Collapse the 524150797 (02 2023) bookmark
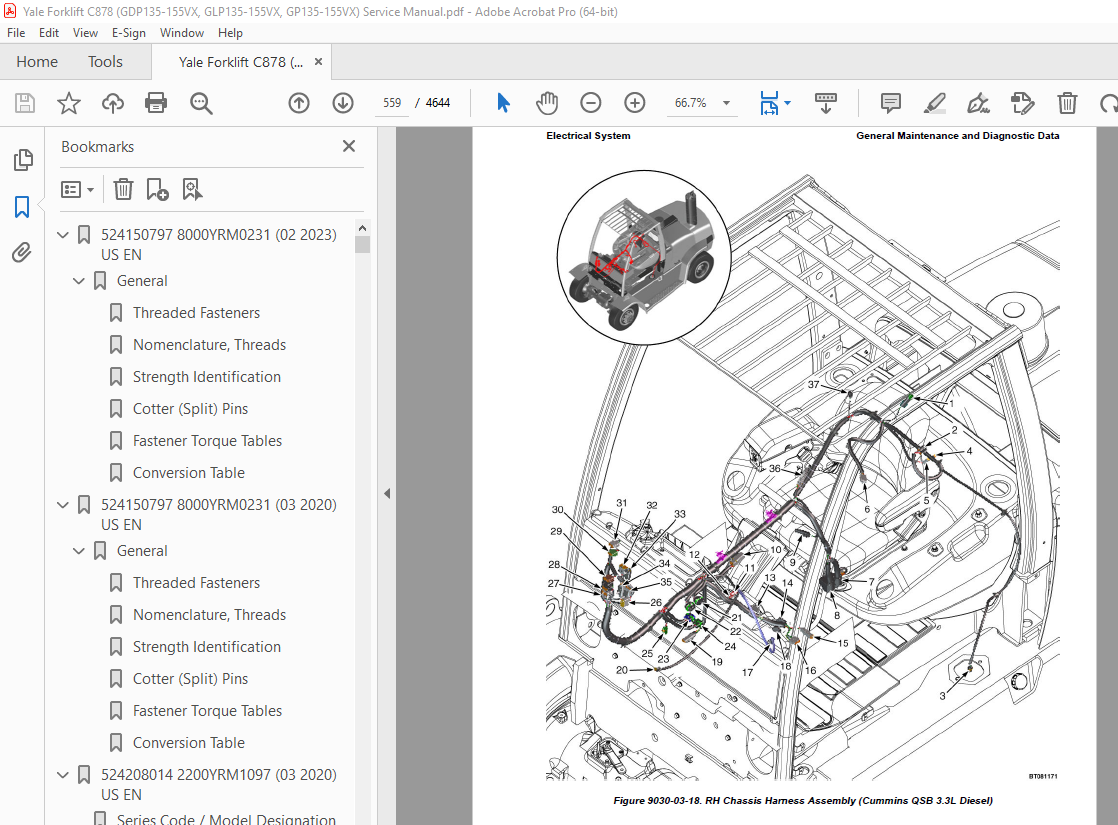The height and width of the screenshot is (825, 1118). 63,235
